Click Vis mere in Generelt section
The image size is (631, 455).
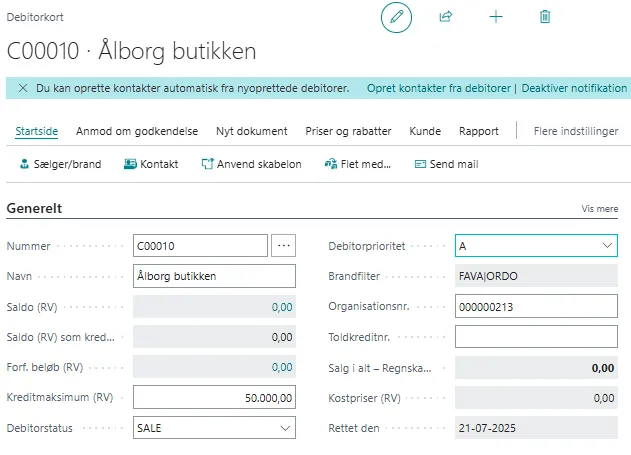click(x=601, y=209)
